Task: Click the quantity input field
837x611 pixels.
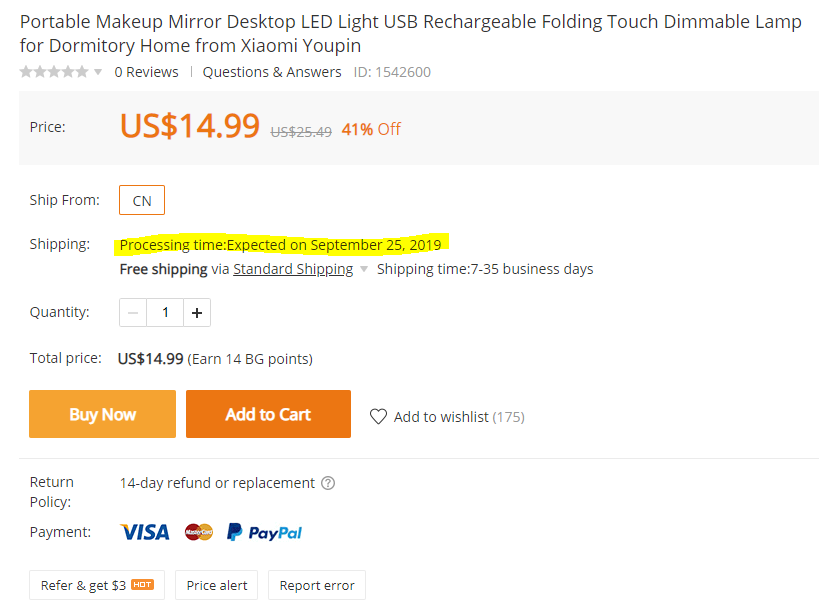Action: tap(165, 313)
